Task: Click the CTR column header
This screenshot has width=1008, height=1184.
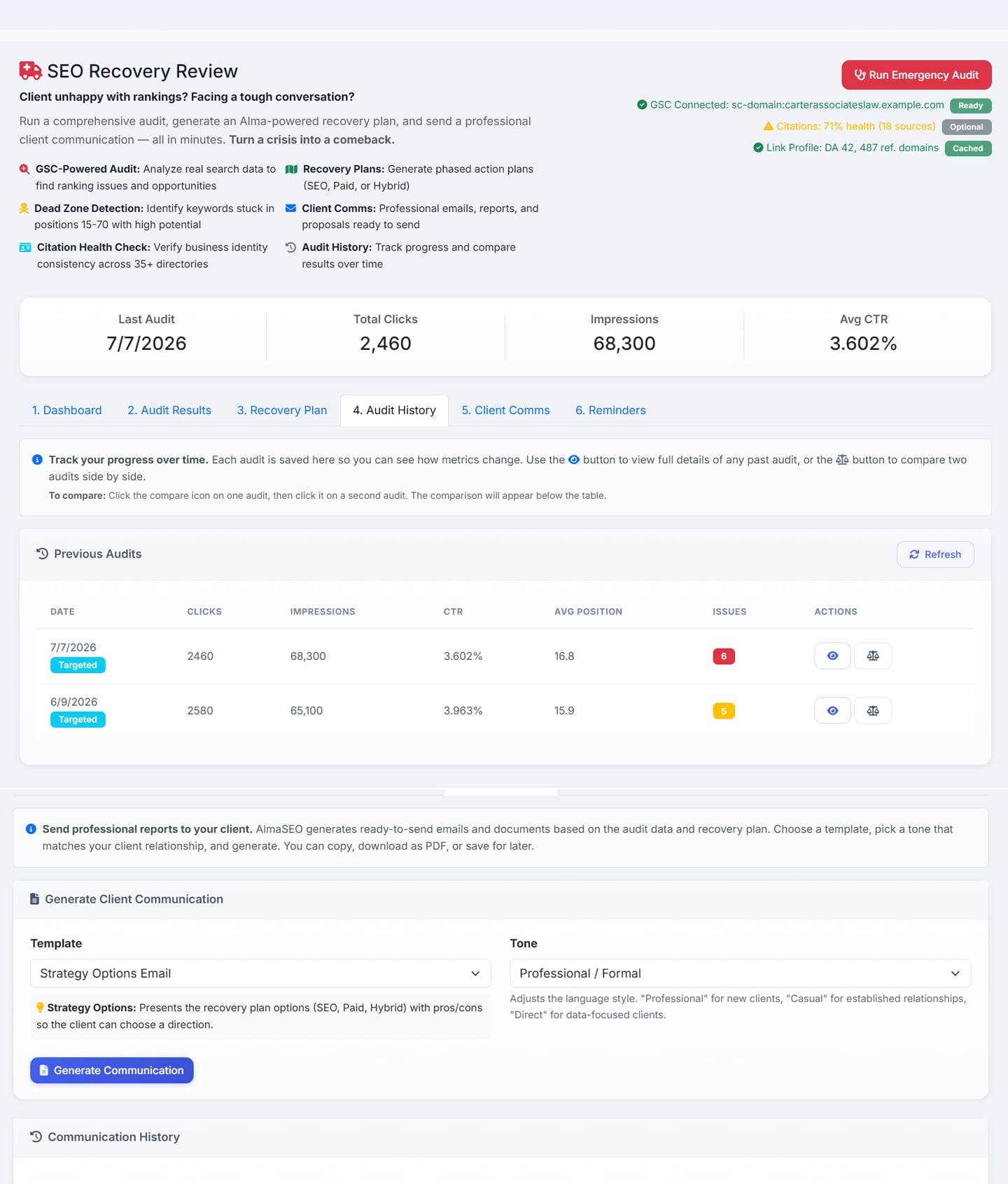Action: (x=453, y=612)
